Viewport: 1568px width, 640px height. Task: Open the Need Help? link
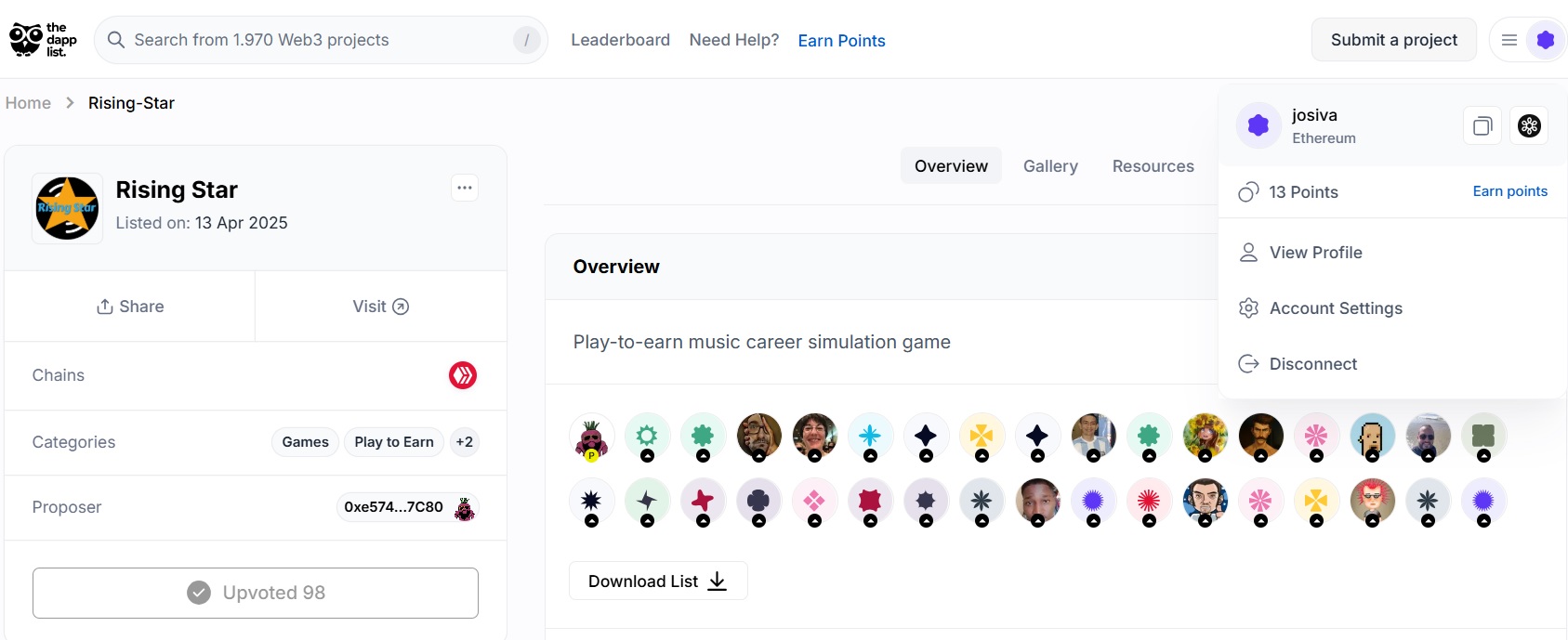tap(734, 40)
